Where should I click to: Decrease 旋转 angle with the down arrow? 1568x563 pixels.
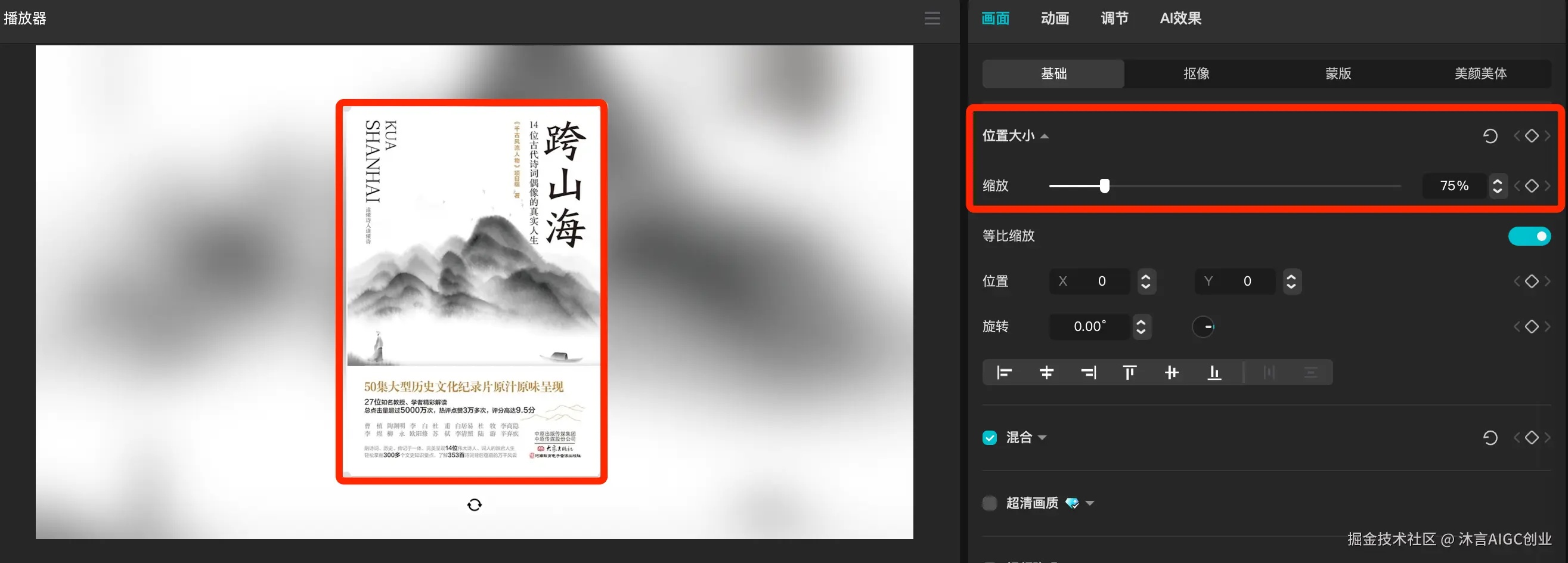coord(1141,332)
